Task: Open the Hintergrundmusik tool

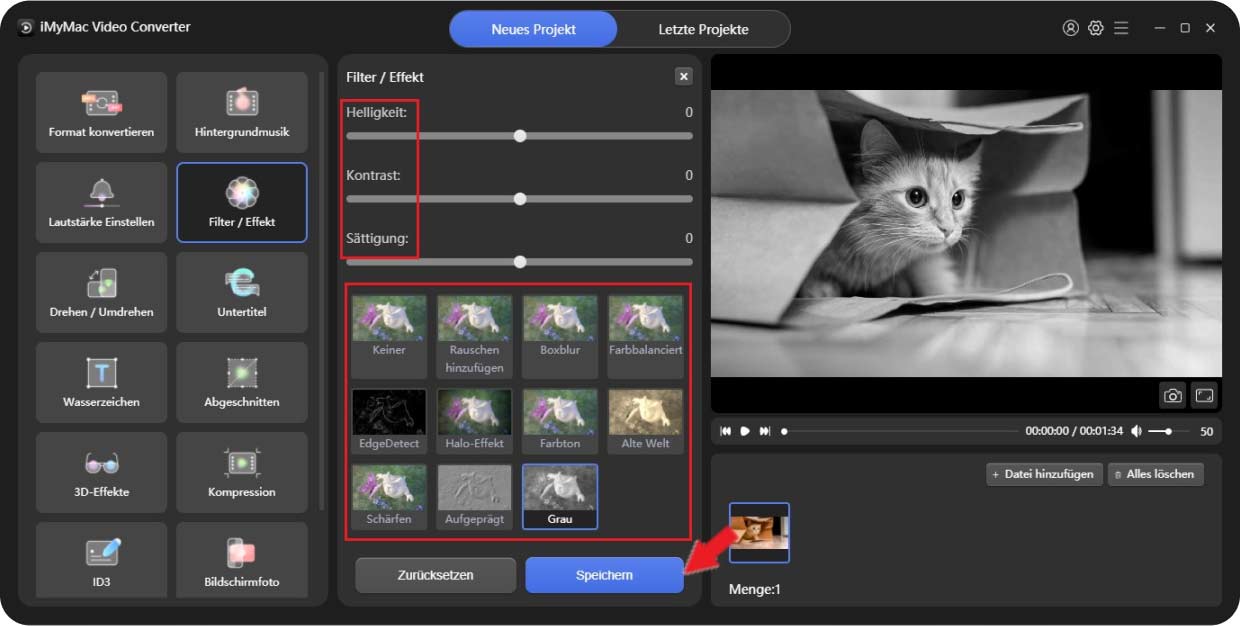Action: pos(242,112)
